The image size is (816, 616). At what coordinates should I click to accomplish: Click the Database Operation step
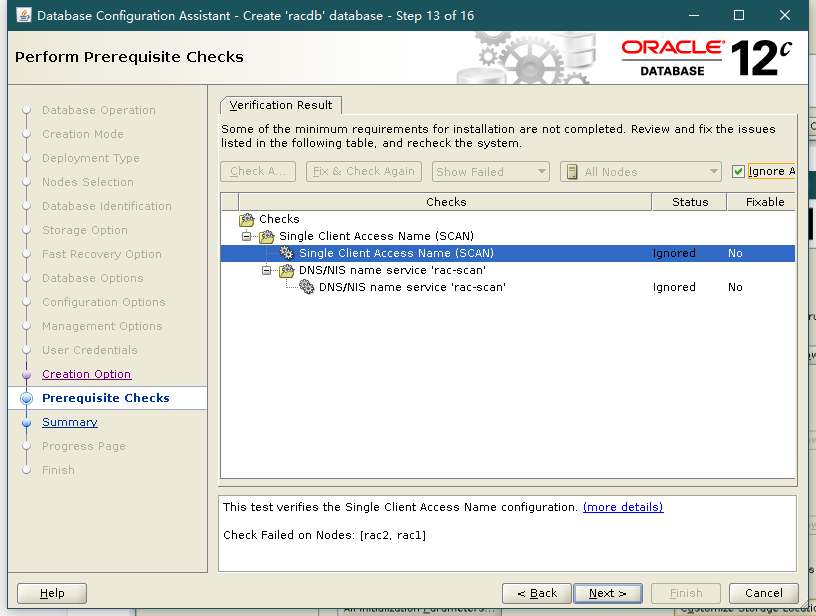[x=99, y=110]
